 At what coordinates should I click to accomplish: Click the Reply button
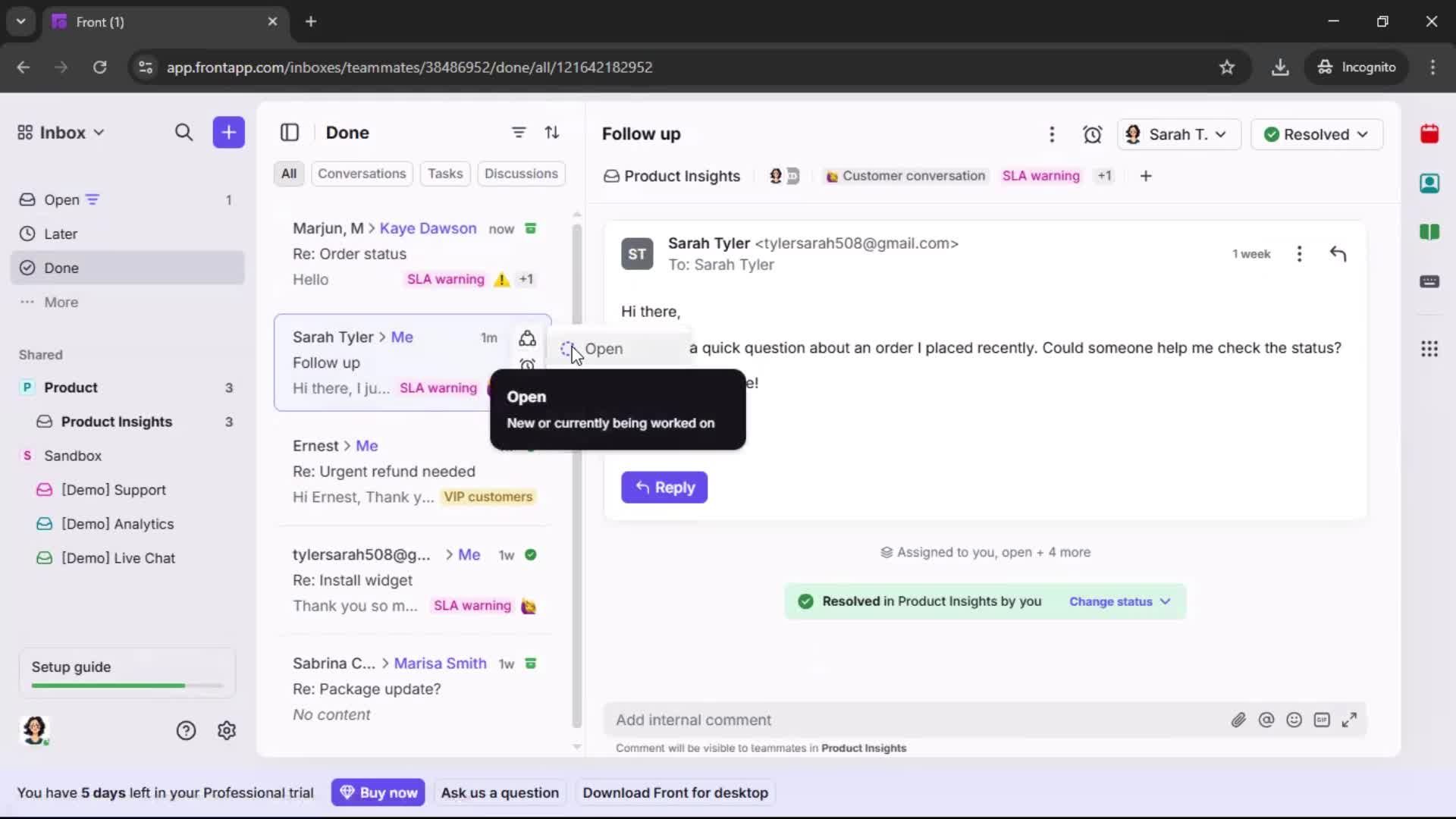pyautogui.click(x=664, y=488)
